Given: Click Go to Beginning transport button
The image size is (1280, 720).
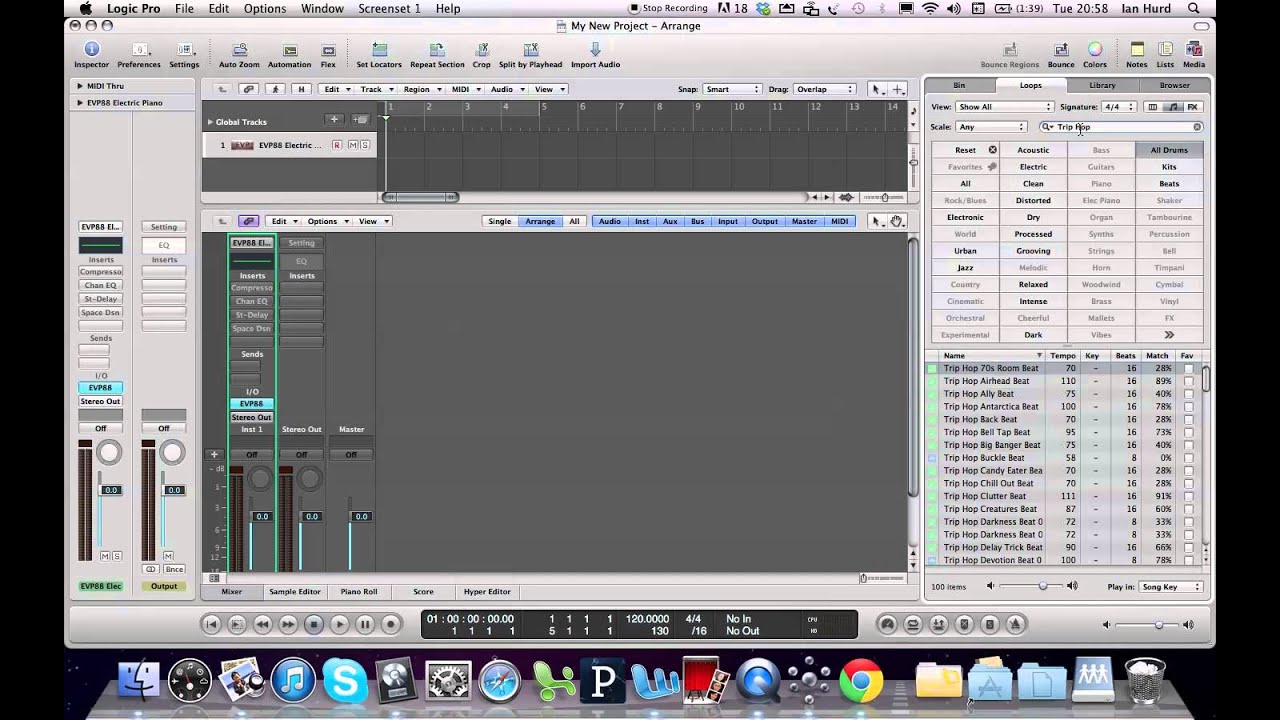Looking at the screenshot, I should coord(211,624).
